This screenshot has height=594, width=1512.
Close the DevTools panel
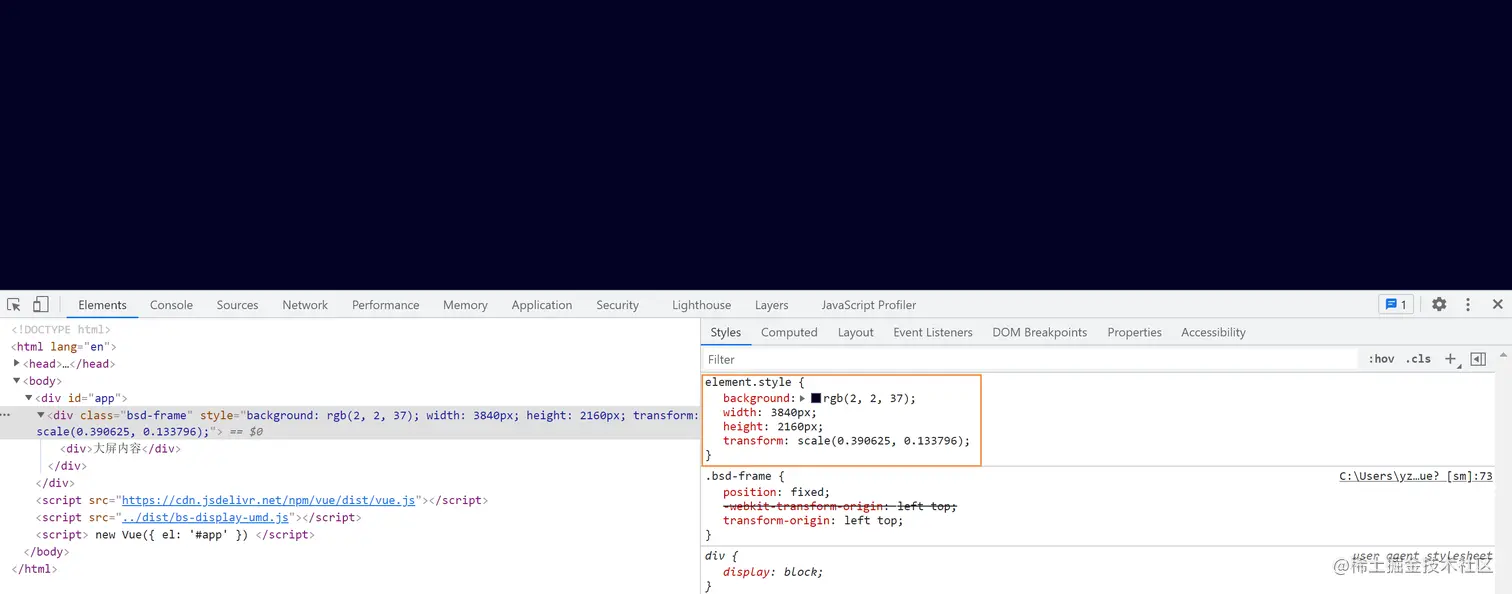[x=1497, y=305]
